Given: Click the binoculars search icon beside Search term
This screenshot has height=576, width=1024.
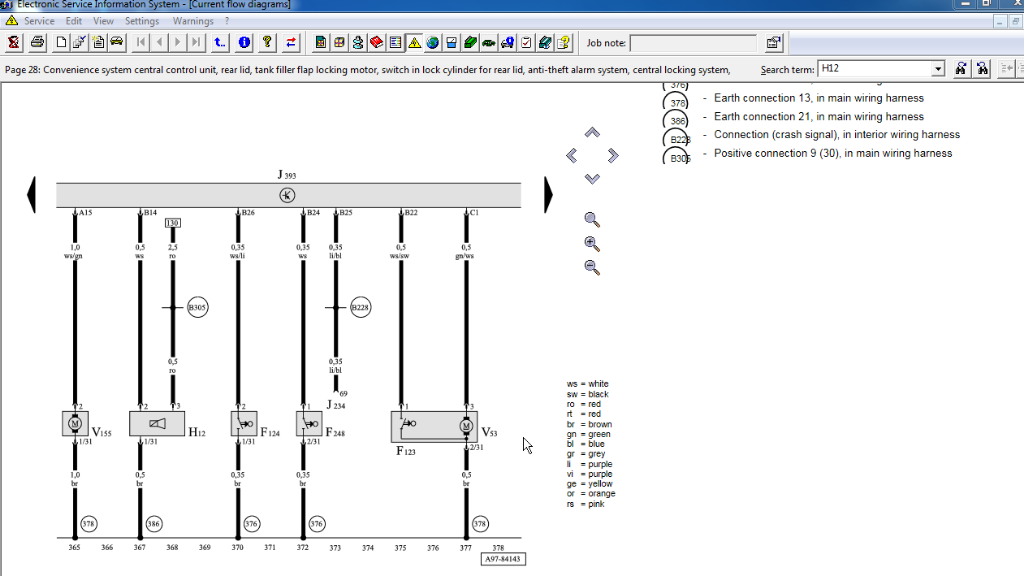Looking at the screenshot, I should pos(961,69).
